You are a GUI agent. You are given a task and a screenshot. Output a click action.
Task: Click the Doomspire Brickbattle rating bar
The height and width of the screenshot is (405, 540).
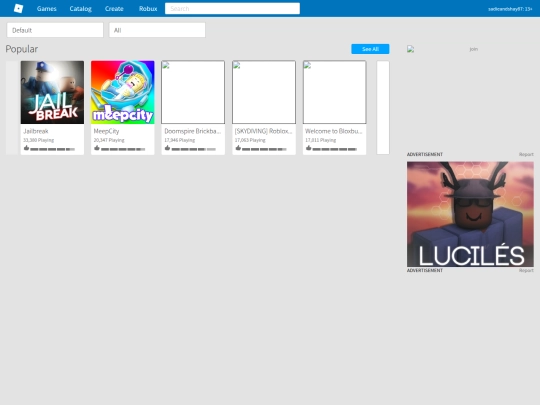[194, 149]
